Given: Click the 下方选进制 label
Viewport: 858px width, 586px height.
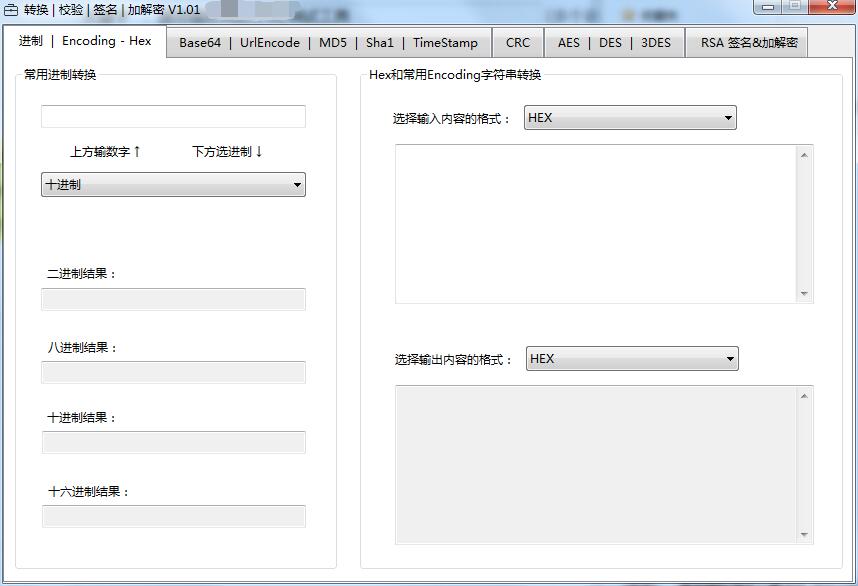Looking at the screenshot, I should [x=227, y=152].
